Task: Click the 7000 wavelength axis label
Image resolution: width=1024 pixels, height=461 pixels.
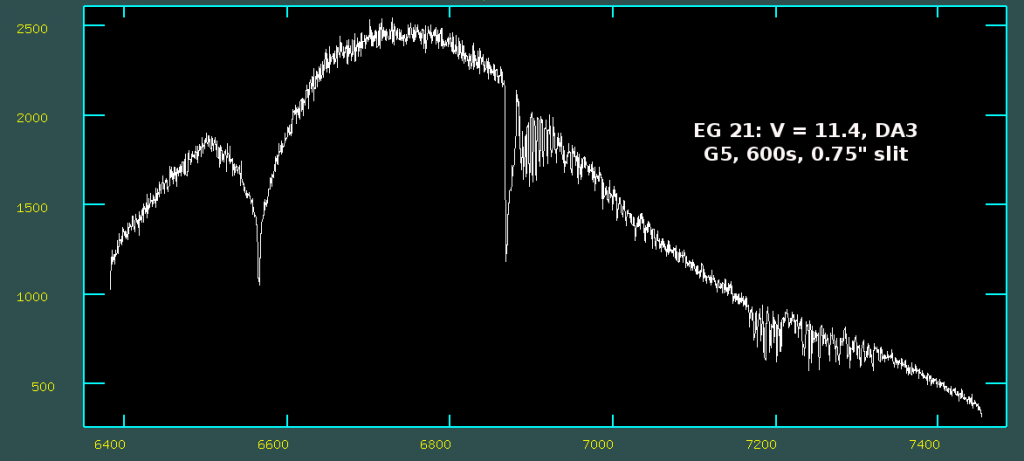Action: (599, 445)
